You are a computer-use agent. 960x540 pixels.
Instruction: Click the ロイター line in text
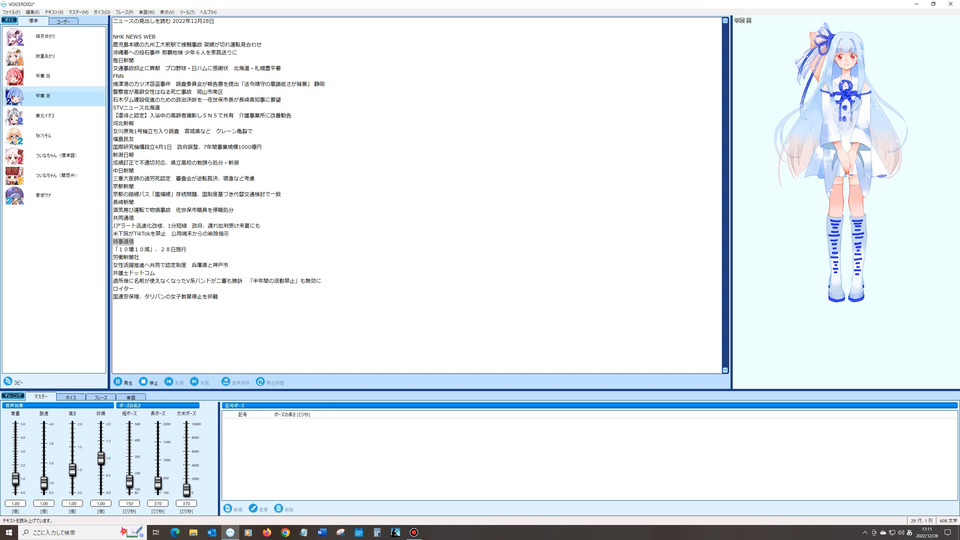coord(123,288)
